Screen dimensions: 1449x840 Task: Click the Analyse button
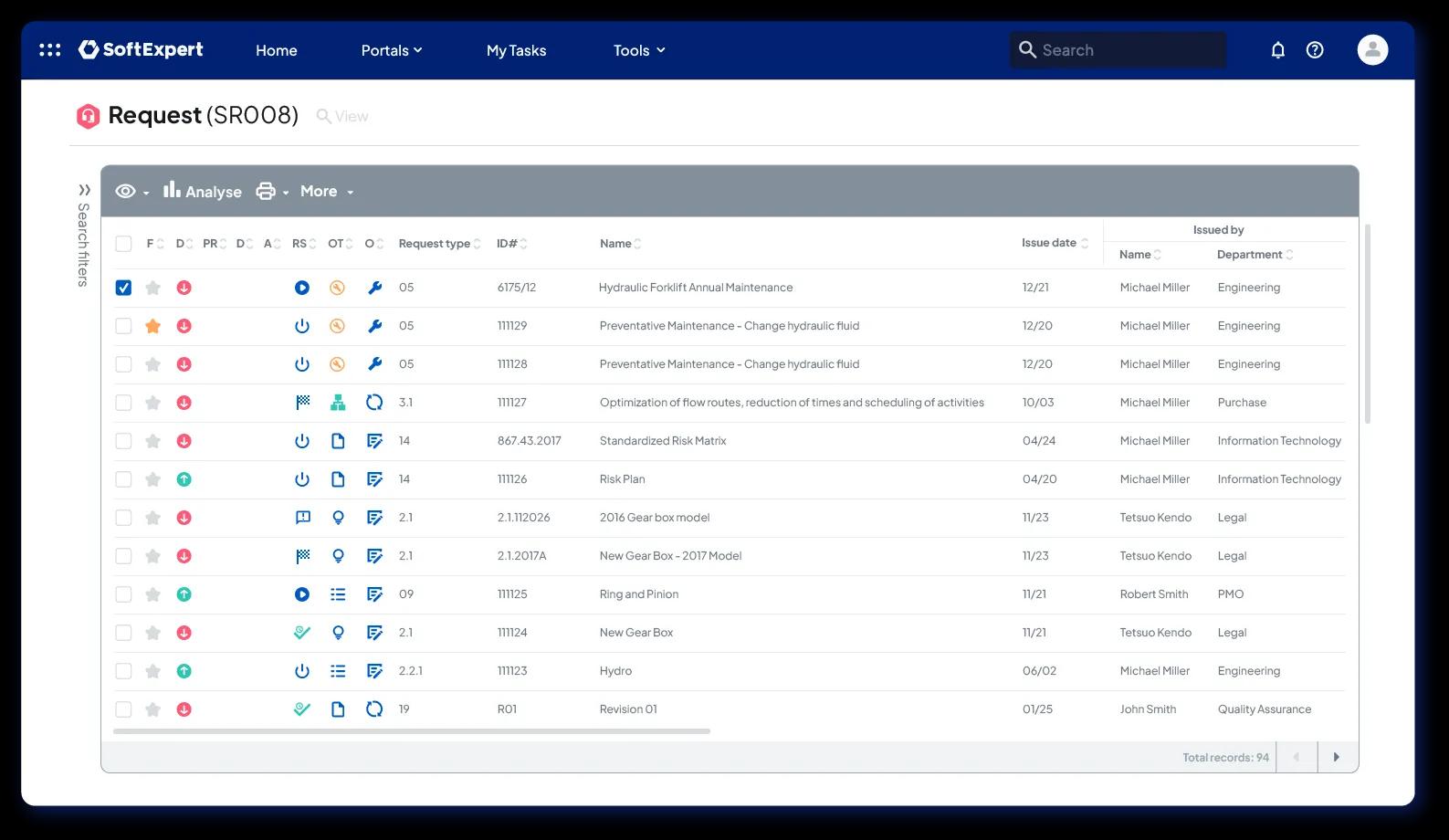pyautogui.click(x=202, y=191)
